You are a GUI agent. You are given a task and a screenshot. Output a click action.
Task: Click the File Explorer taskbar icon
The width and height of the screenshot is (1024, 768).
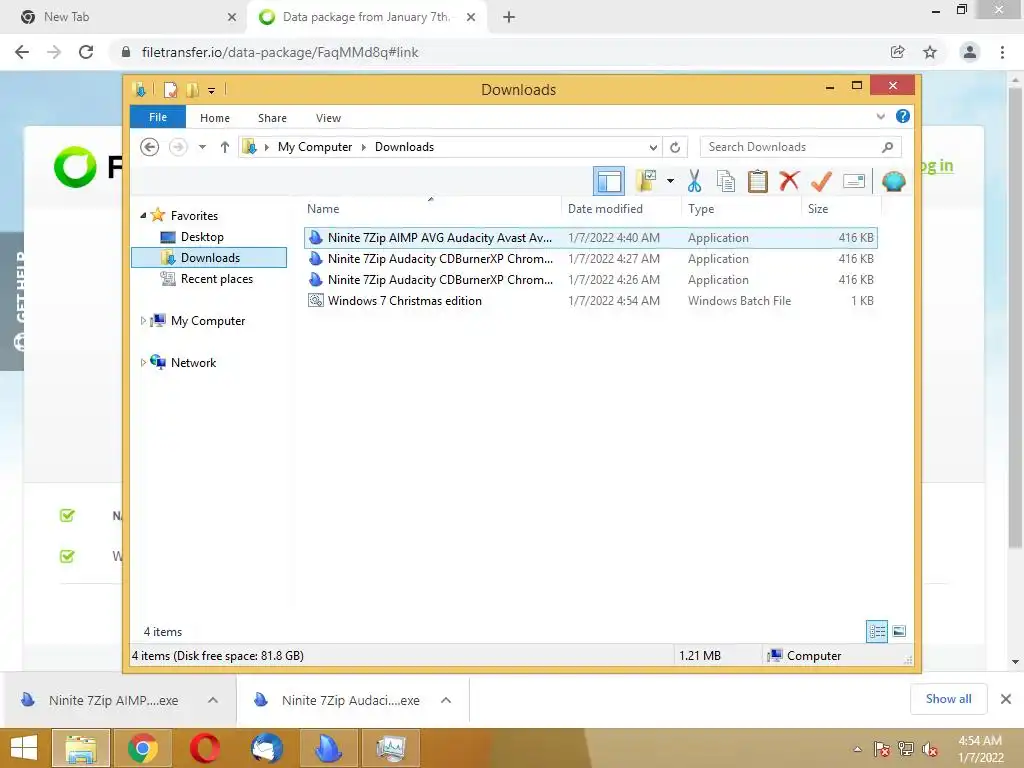pyautogui.click(x=81, y=748)
